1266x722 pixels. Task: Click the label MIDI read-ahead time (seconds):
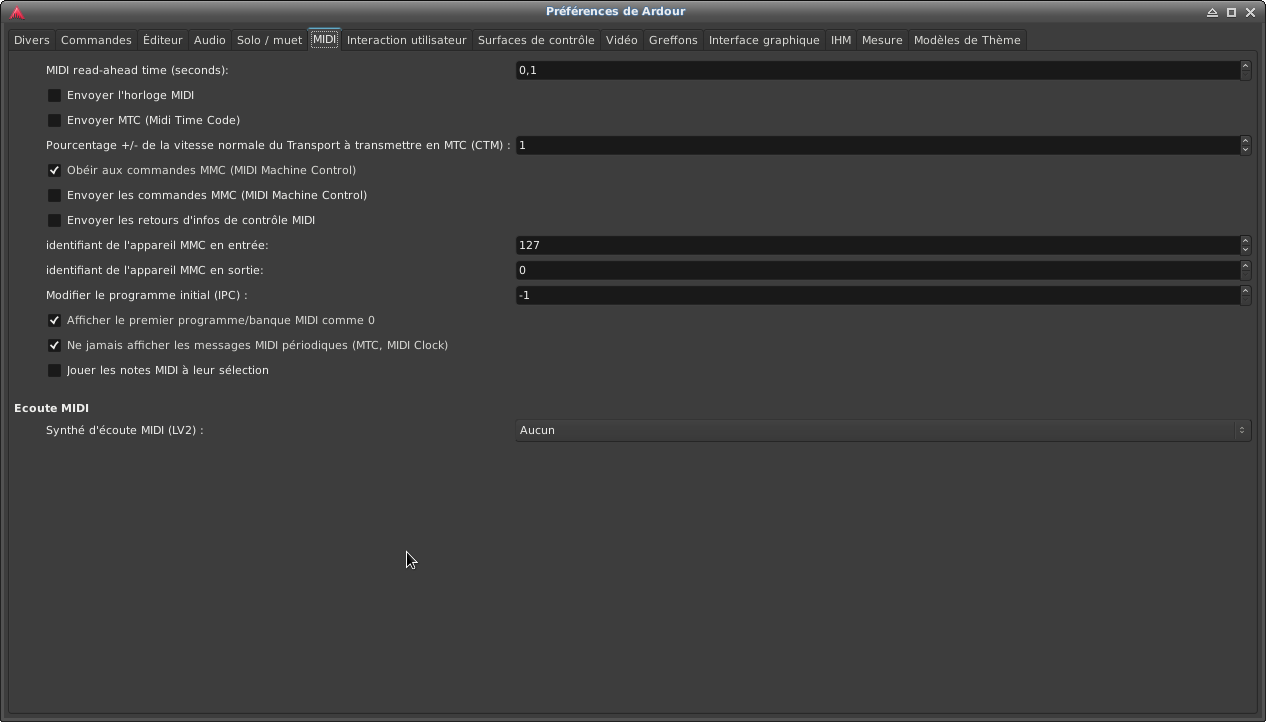pos(137,70)
